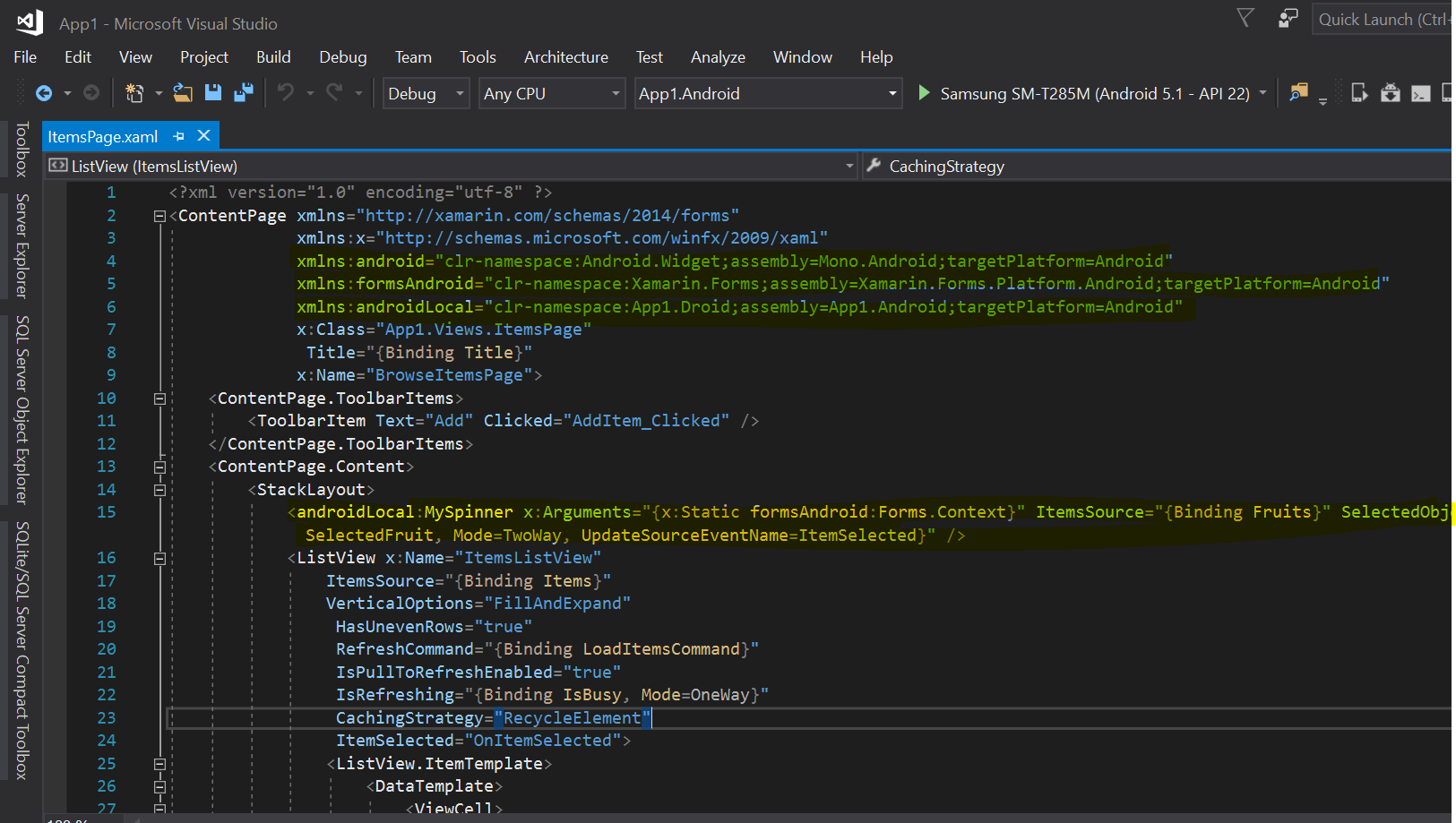Click inside the Quick Launch search box
Image resolution: width=1456 pixels, height=823 pixels.
pyautogui.click(x=1384, y=17)
